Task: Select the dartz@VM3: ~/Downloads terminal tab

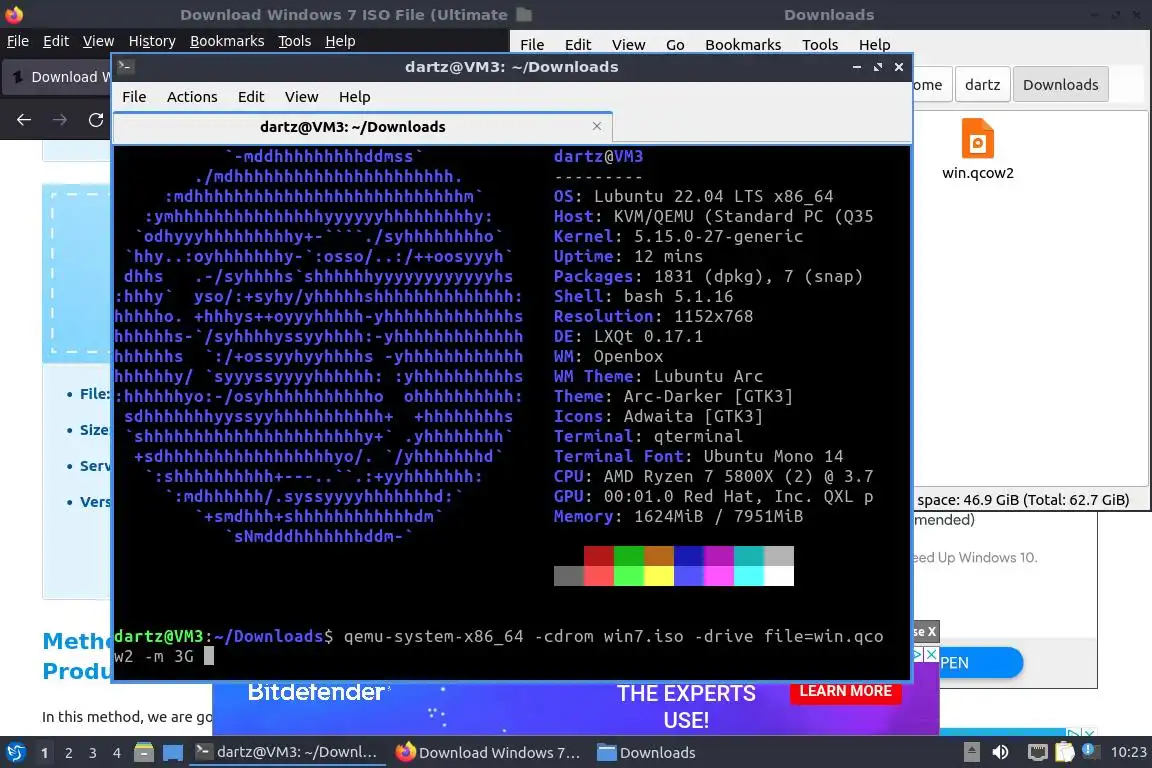Action: pyautogui.click(x=363, y=127)
